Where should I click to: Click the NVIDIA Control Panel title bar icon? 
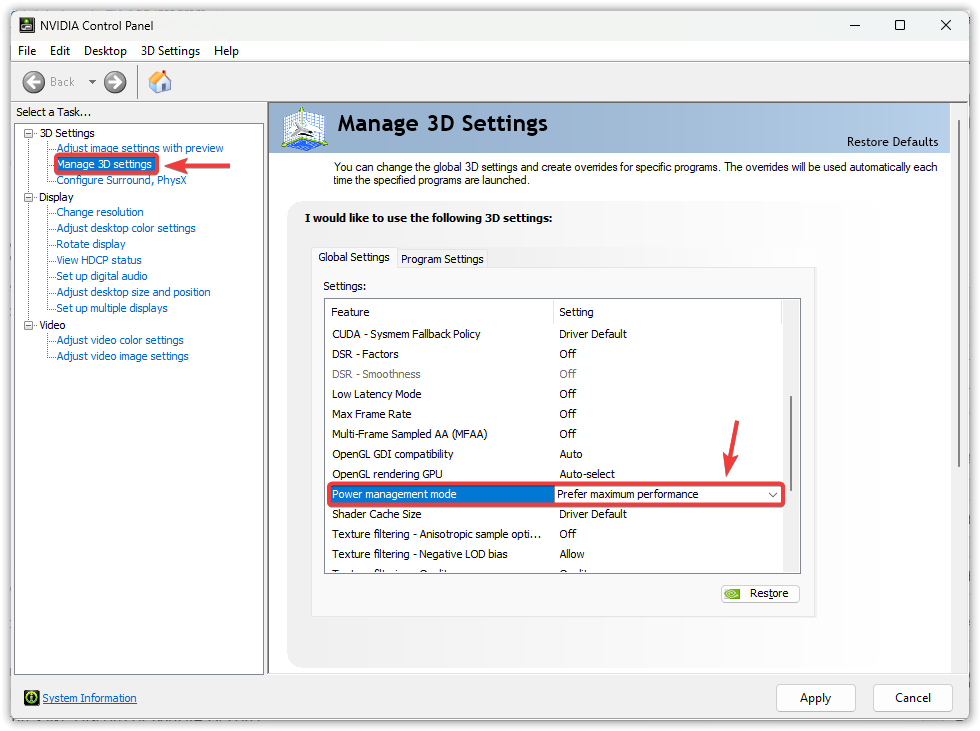(27, 25)
